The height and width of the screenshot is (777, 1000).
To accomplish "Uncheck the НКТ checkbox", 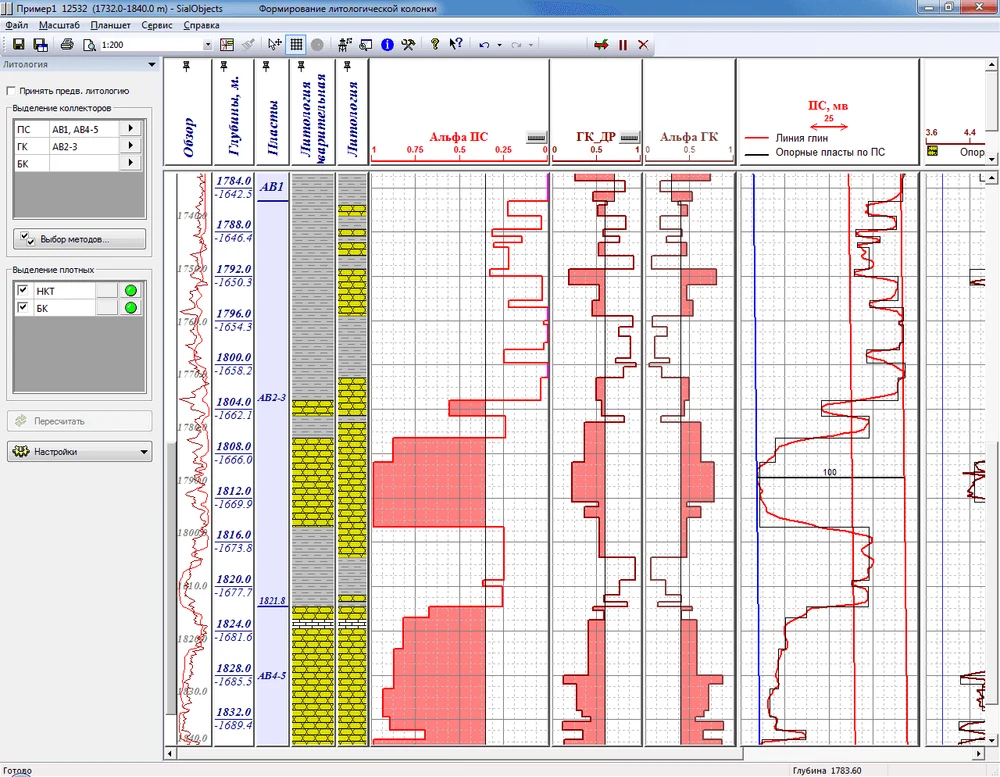I will pyautogui.click(x=24, y=290).
